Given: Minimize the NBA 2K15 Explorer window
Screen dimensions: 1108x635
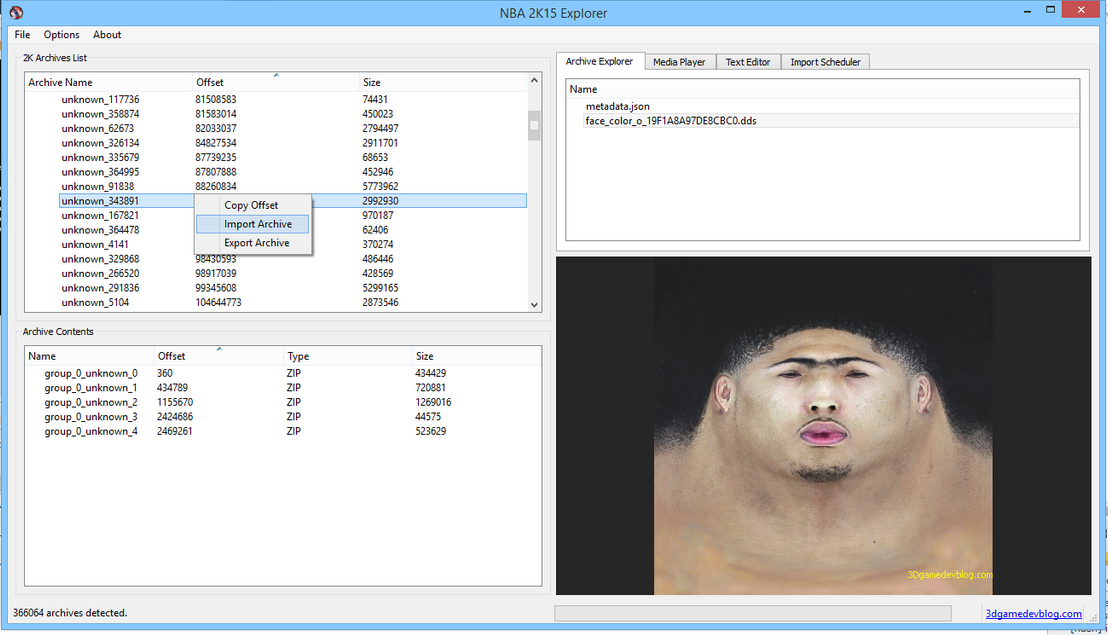Looking at the screenshot, I should [1027, 11].
